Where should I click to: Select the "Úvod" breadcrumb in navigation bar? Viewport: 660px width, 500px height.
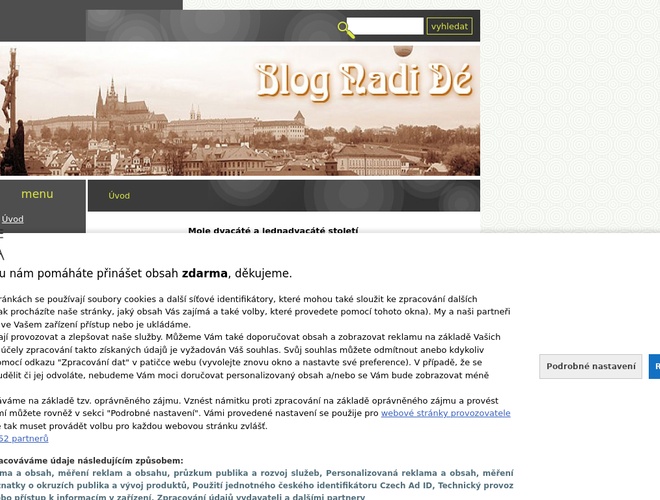(119, 196)
